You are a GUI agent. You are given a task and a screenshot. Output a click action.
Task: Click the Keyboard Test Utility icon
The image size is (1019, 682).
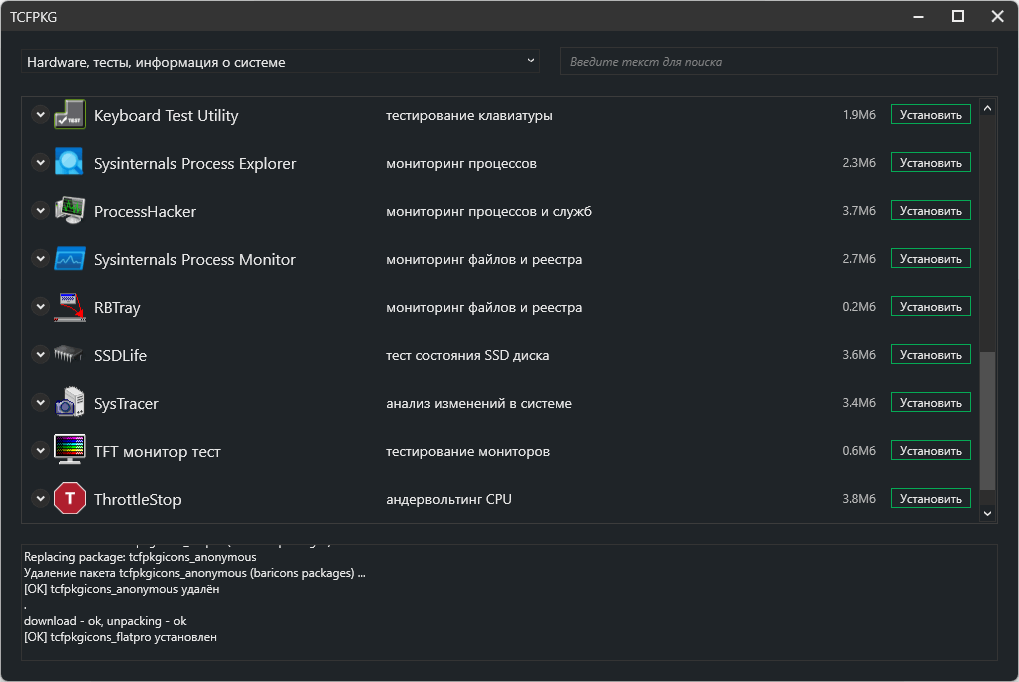[69, 115]
